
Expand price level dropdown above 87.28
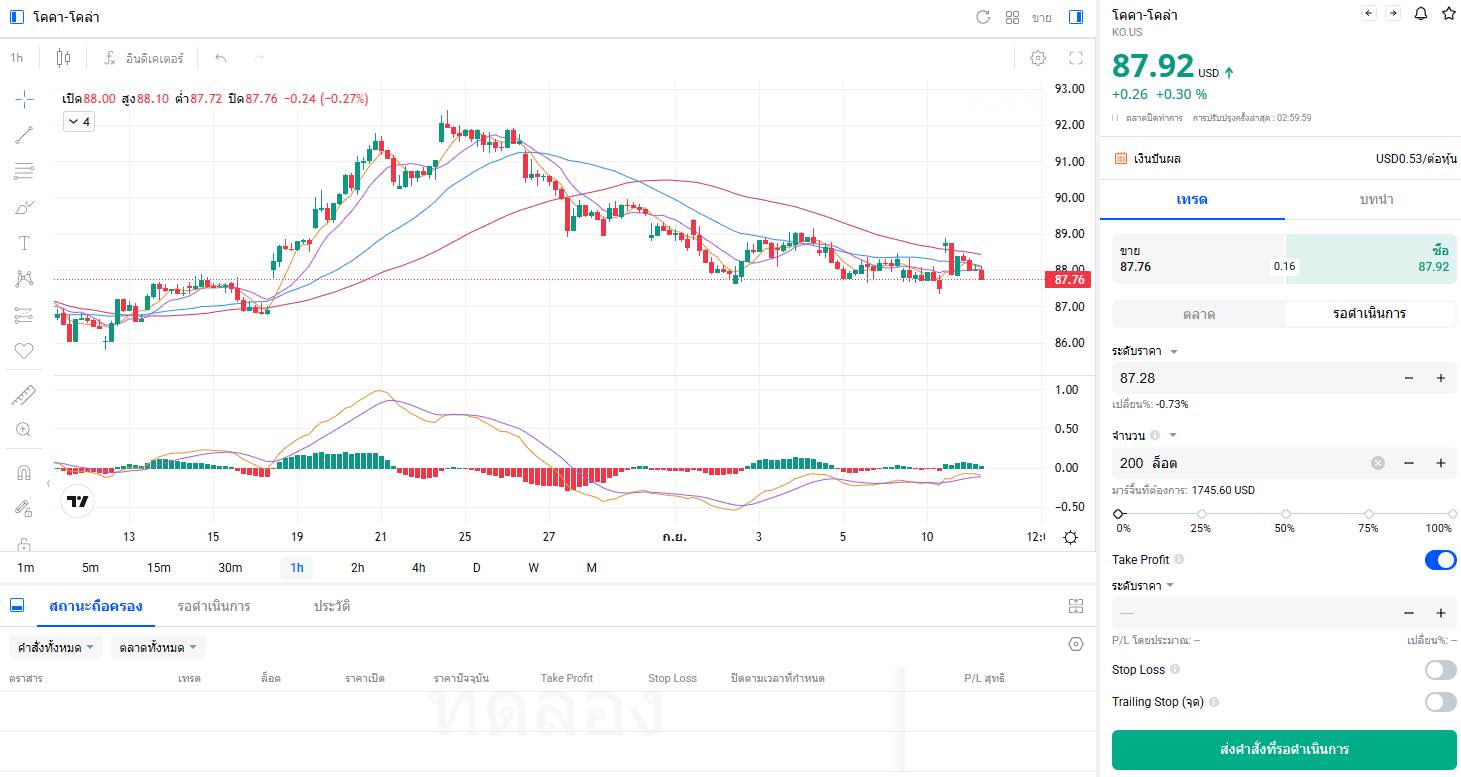[1174, 352]
